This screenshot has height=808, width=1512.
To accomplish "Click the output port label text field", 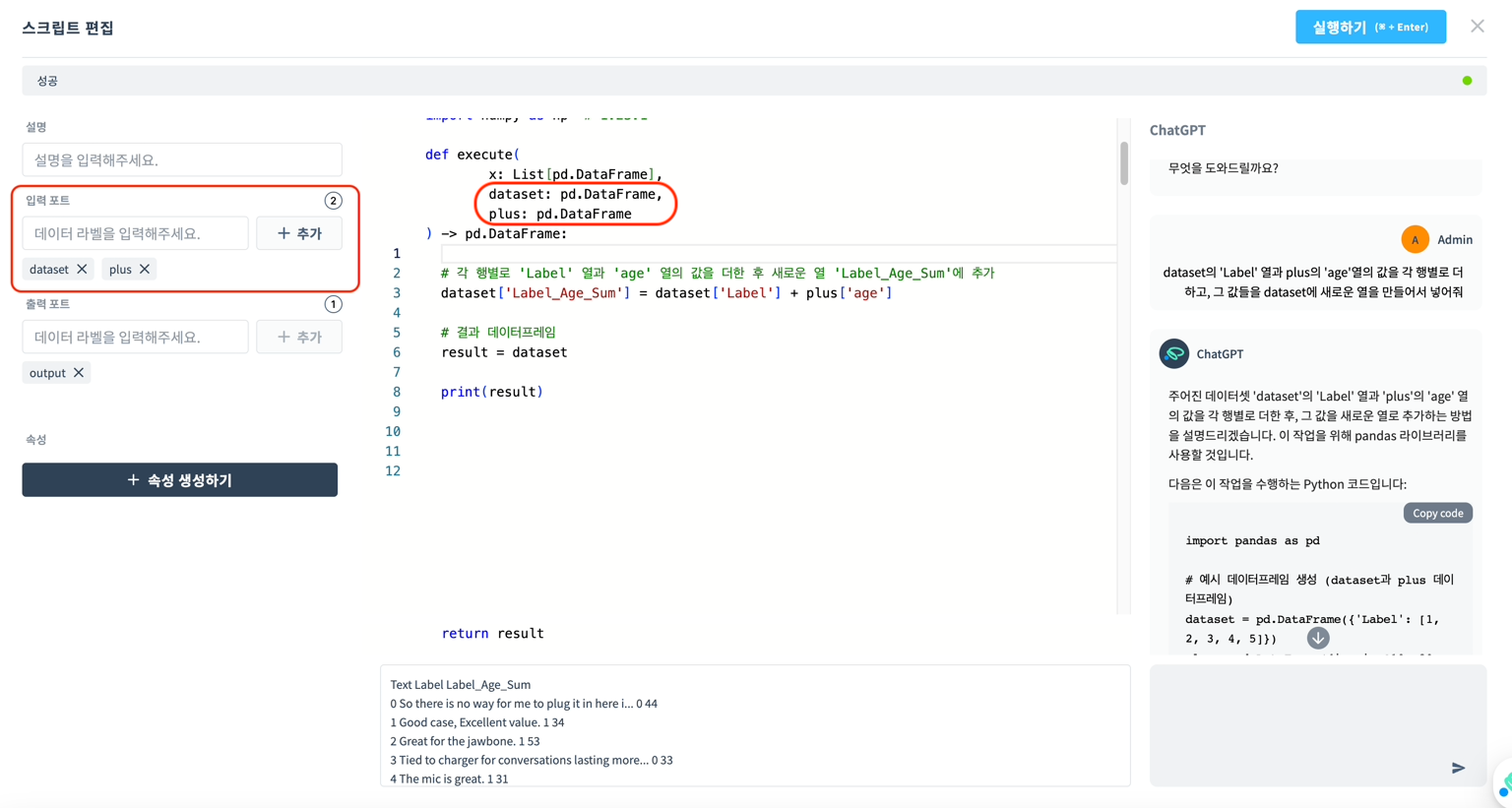I will tap(135, 337).
